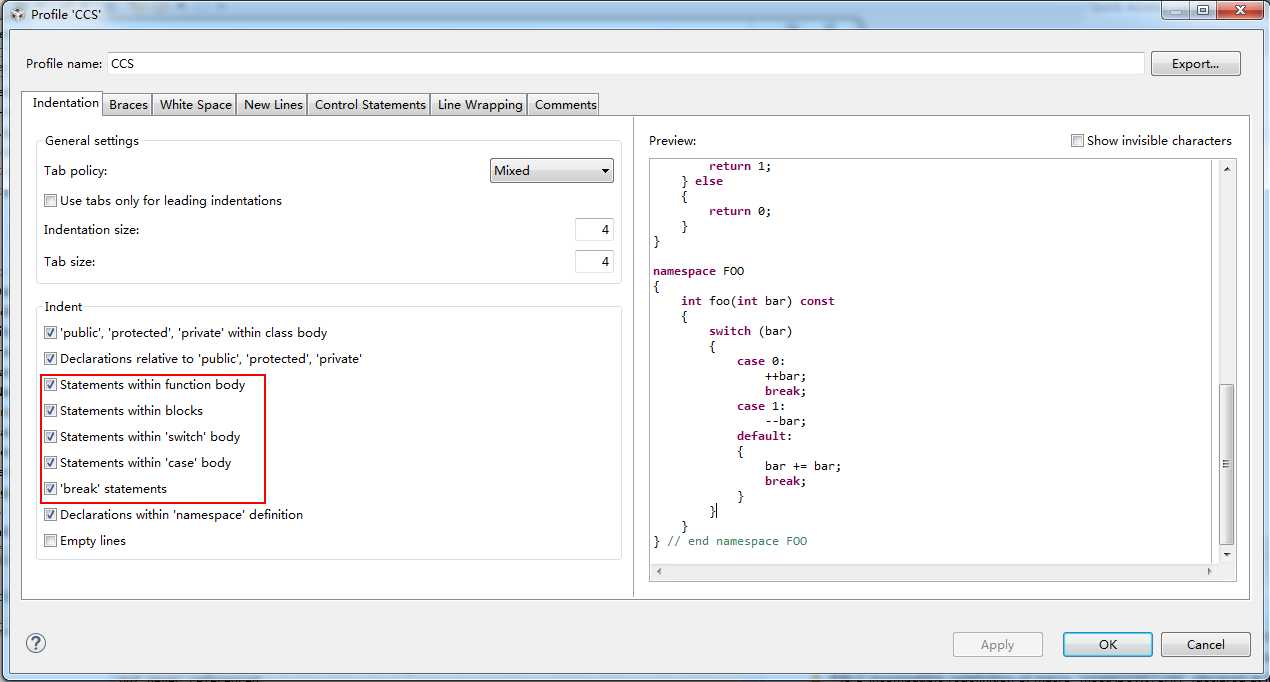The image size is (1270, 682).
Task: Open the New Lines tab
Action: click(273, 104)
